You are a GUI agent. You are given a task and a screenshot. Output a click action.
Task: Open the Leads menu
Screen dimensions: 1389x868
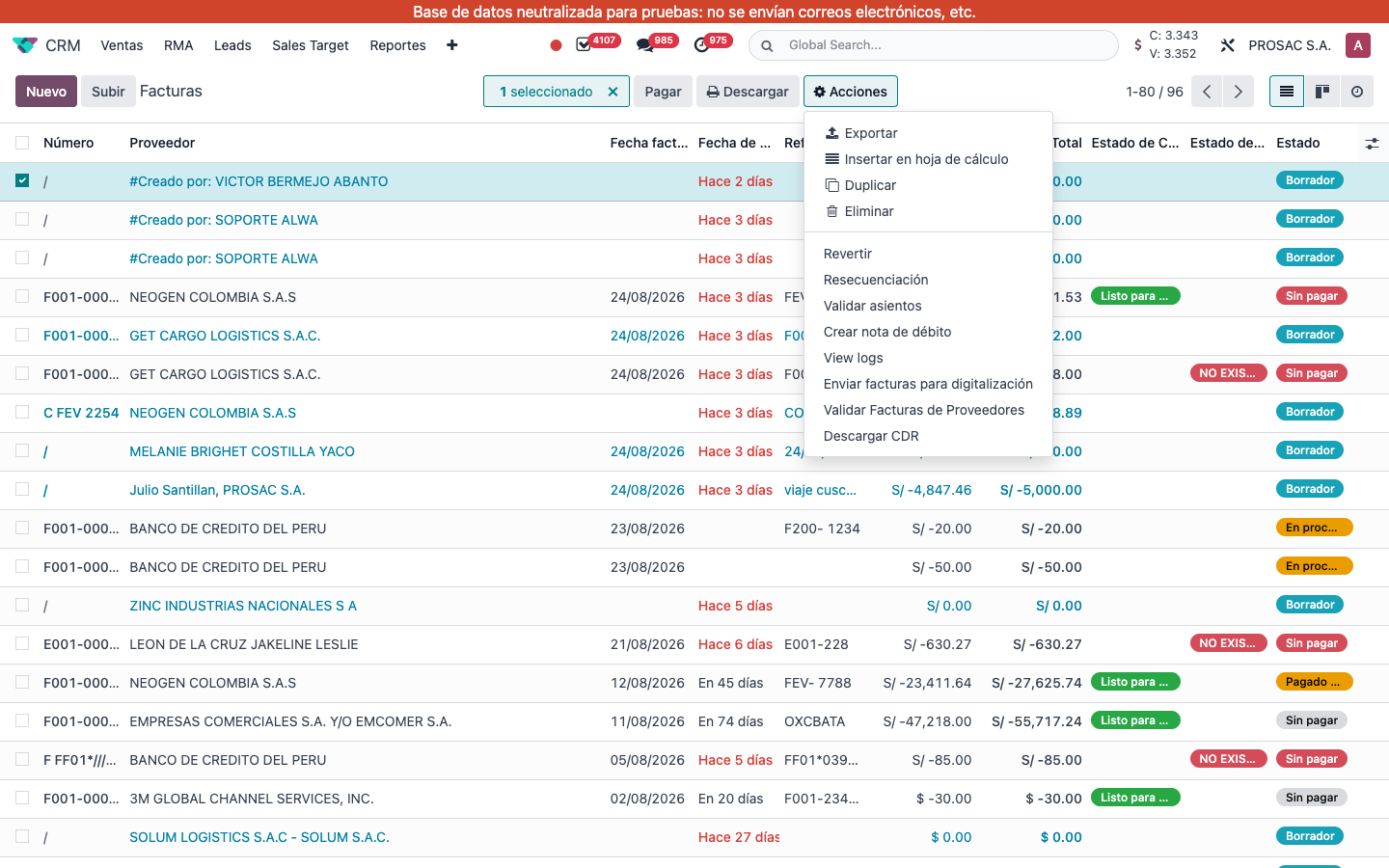232,45
